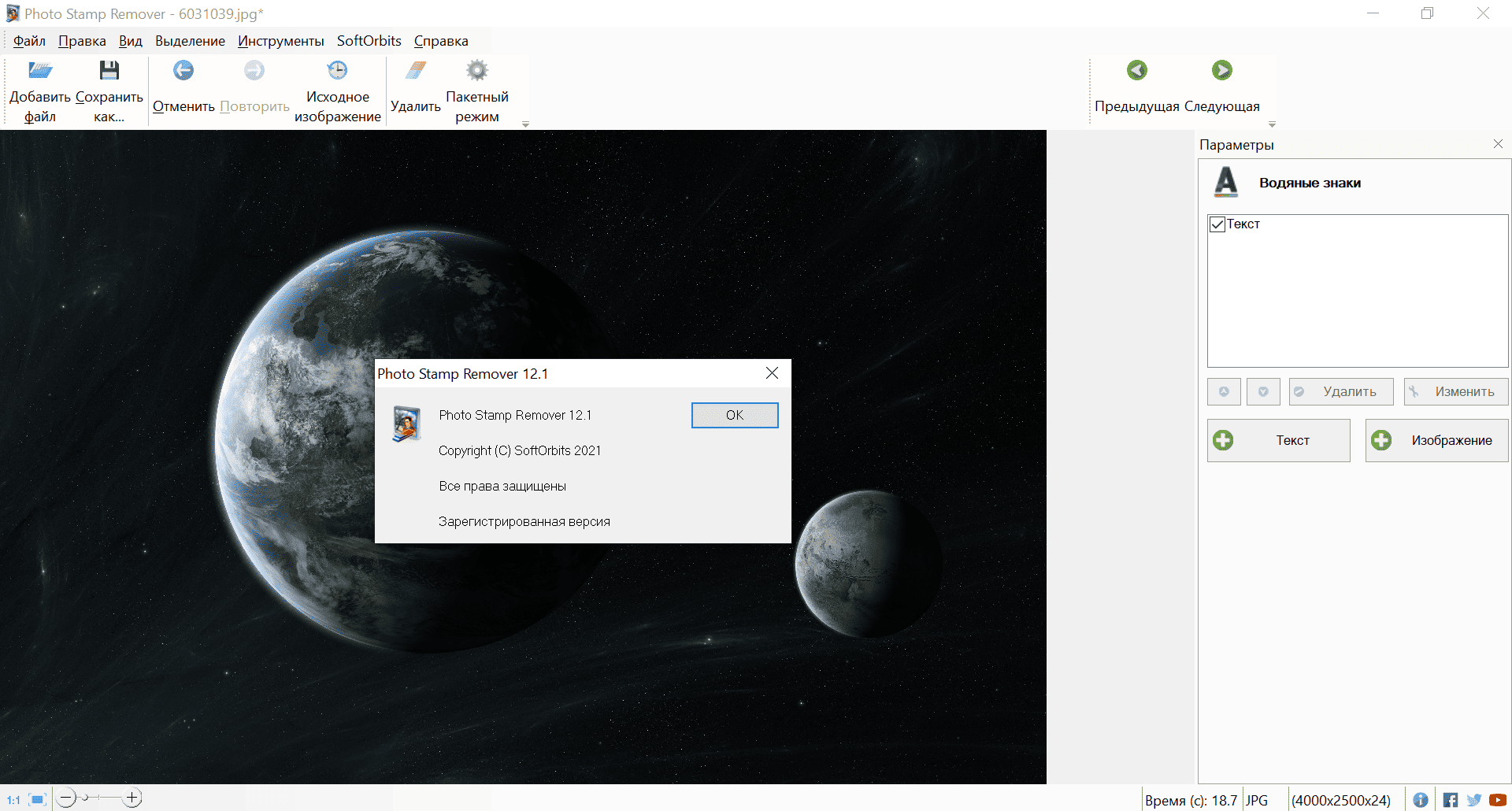
Task: Open the Инструменты menu
Action: pos(280,41)
